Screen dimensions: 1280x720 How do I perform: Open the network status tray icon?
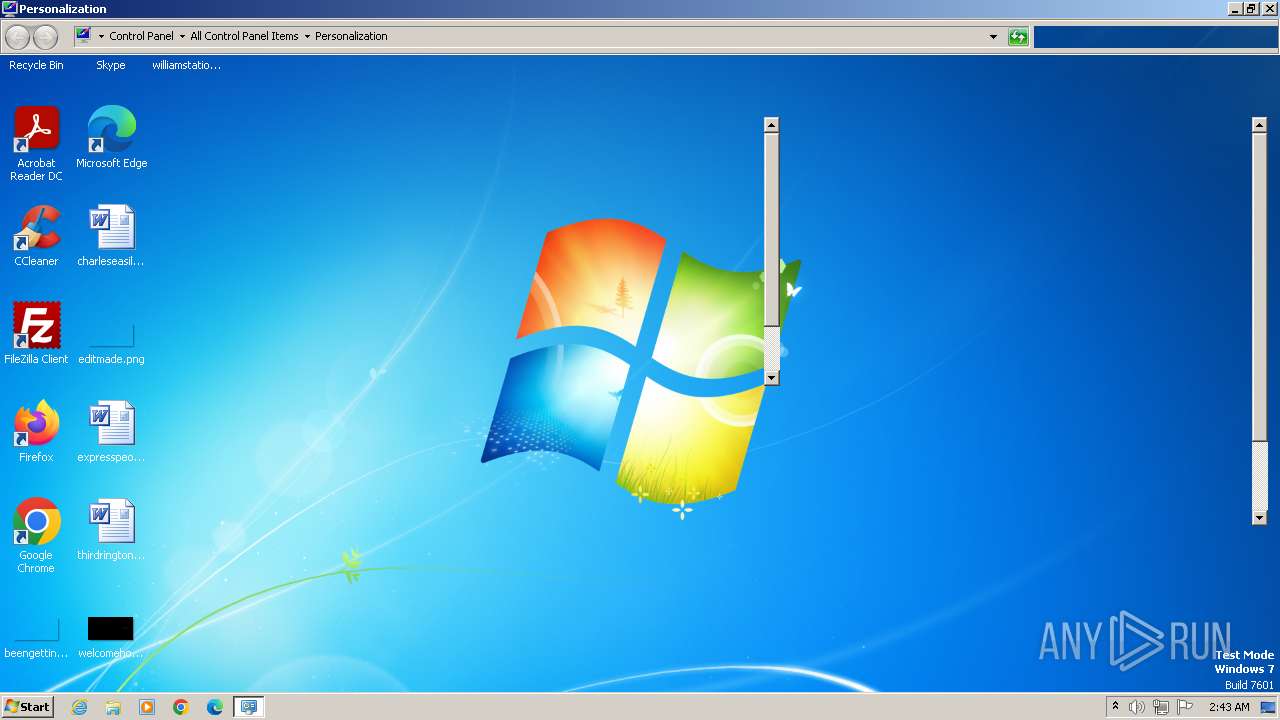pos(1161,707)
